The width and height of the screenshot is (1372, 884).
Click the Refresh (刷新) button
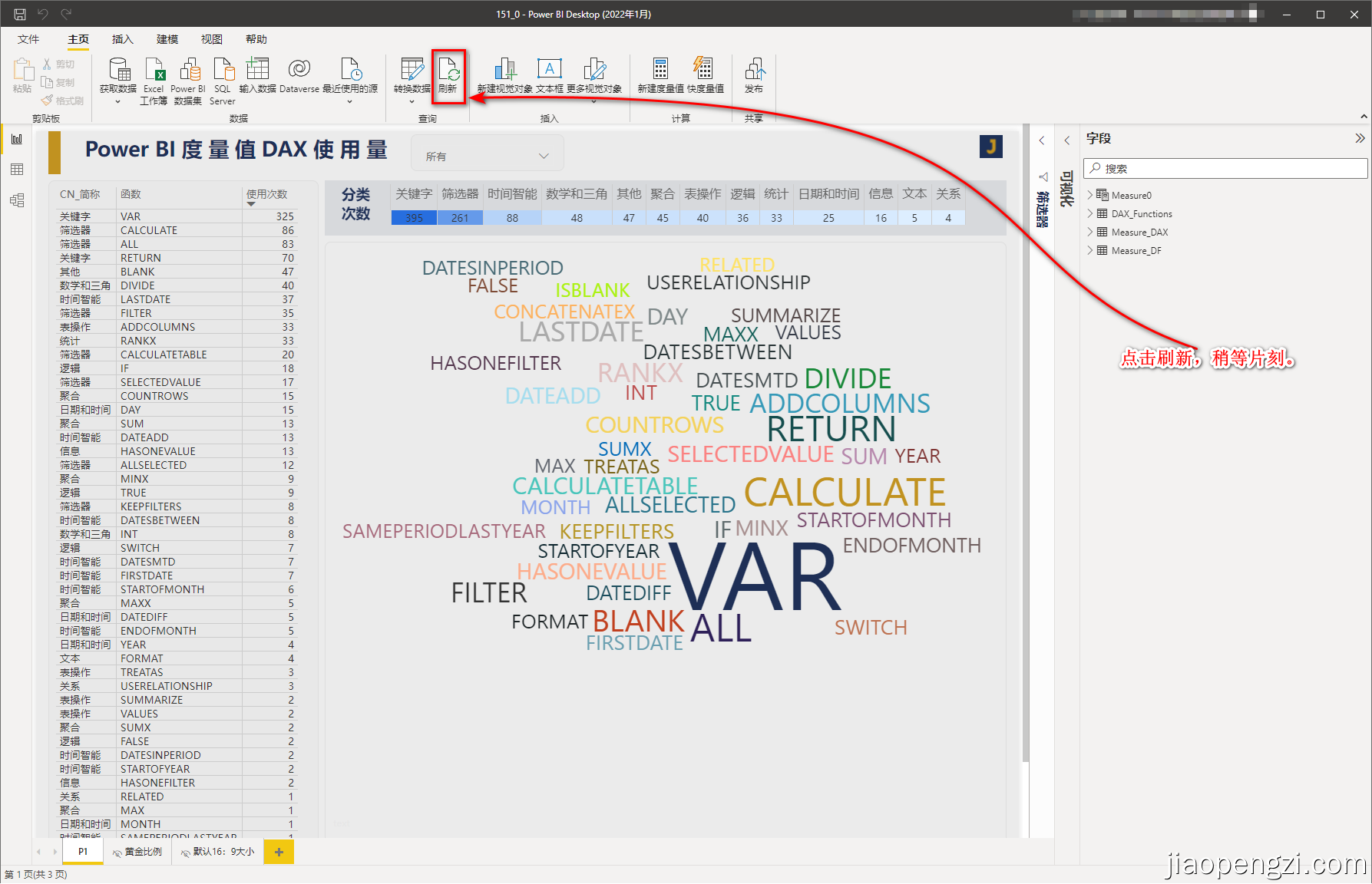click(x=448, y=76)
